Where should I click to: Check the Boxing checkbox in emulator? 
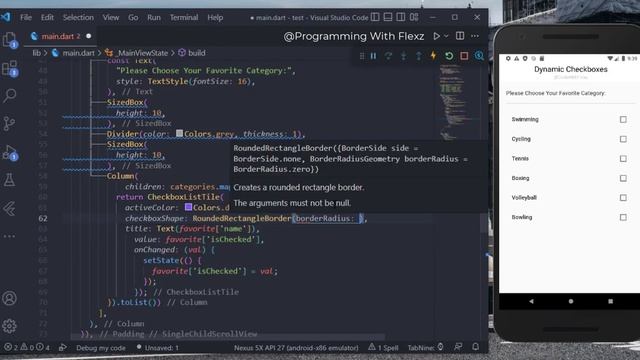623,178
